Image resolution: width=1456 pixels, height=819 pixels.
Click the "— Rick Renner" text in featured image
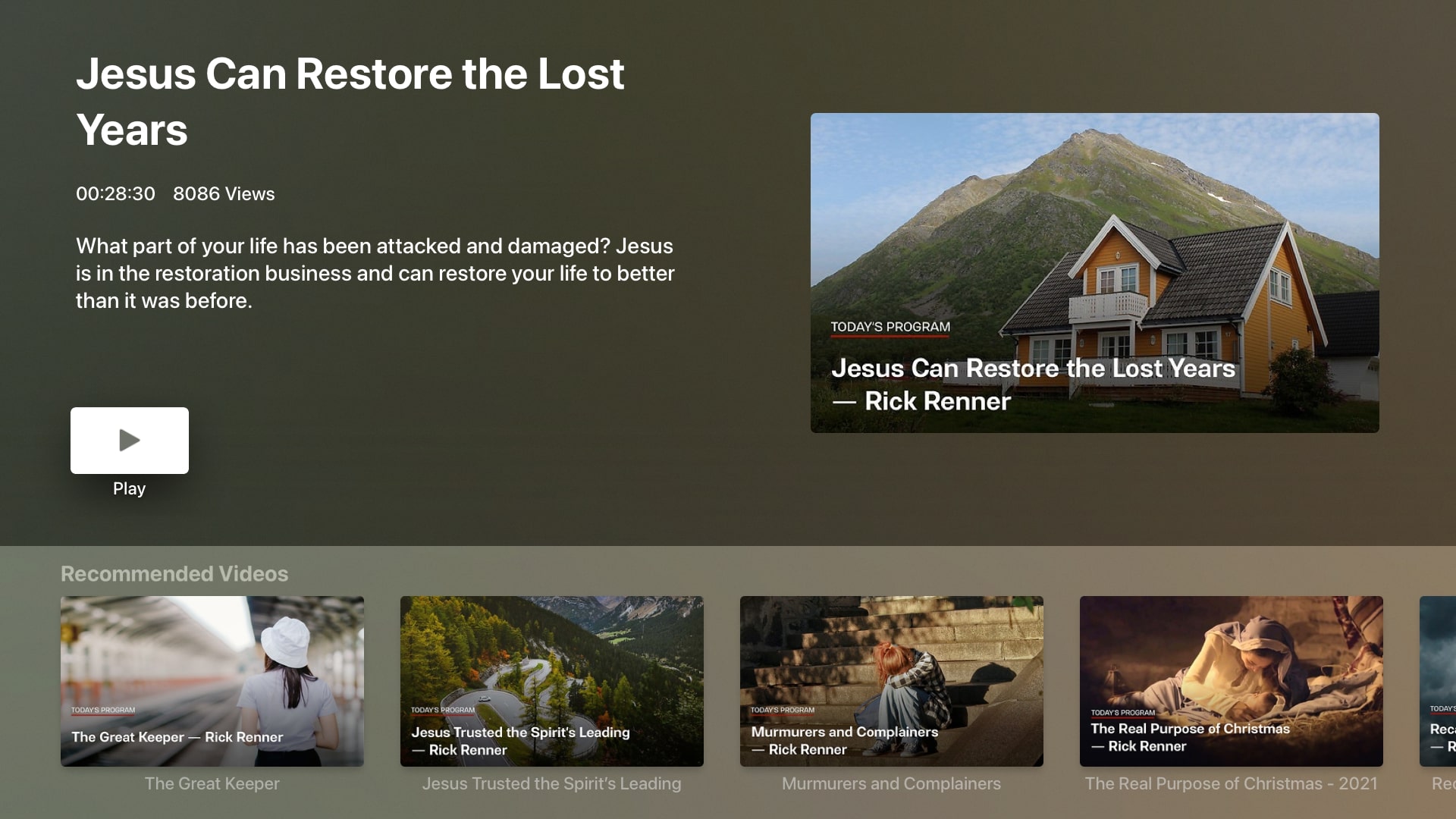coord(922,401)
